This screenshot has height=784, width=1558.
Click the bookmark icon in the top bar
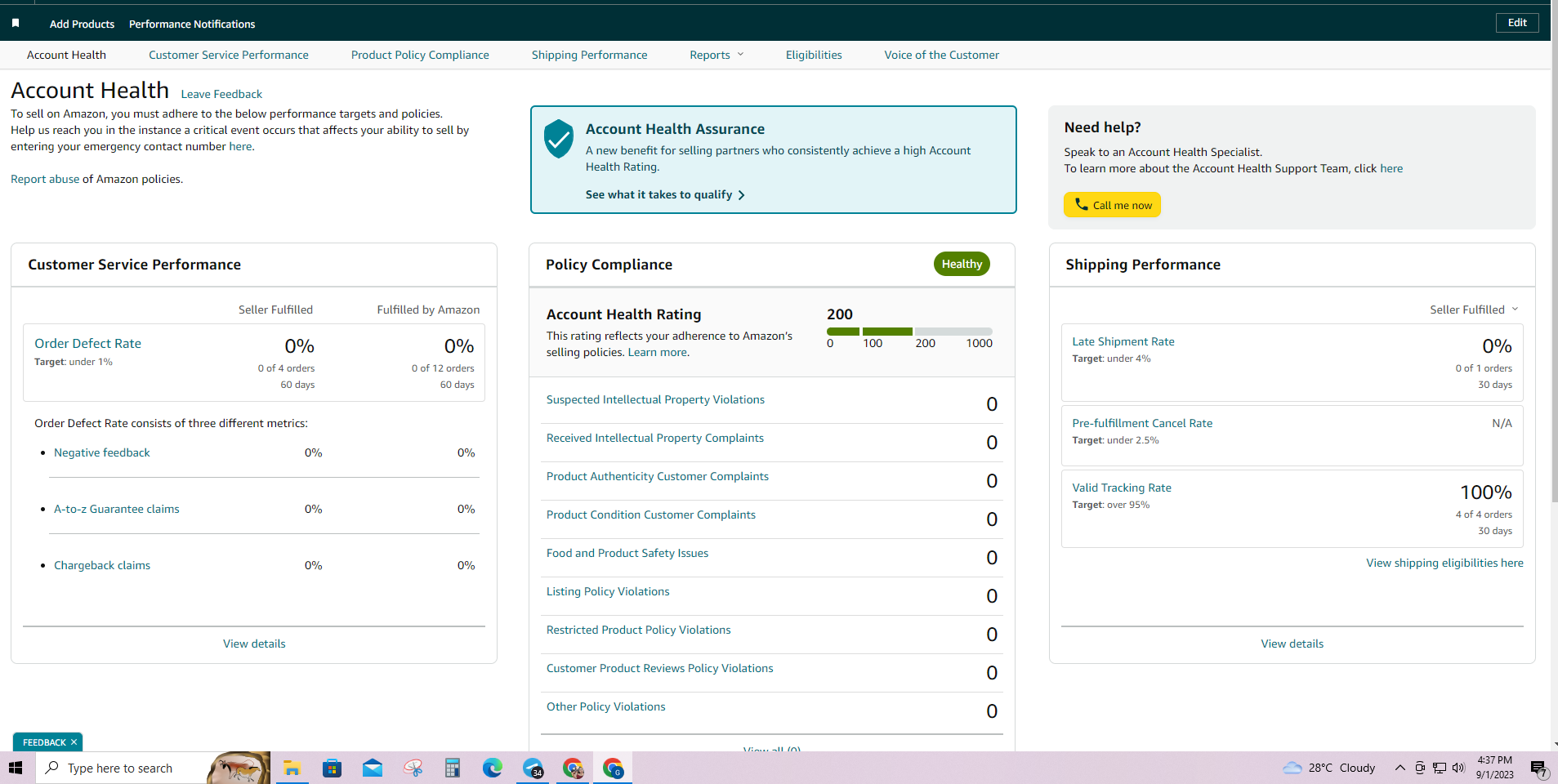[16, 24]
